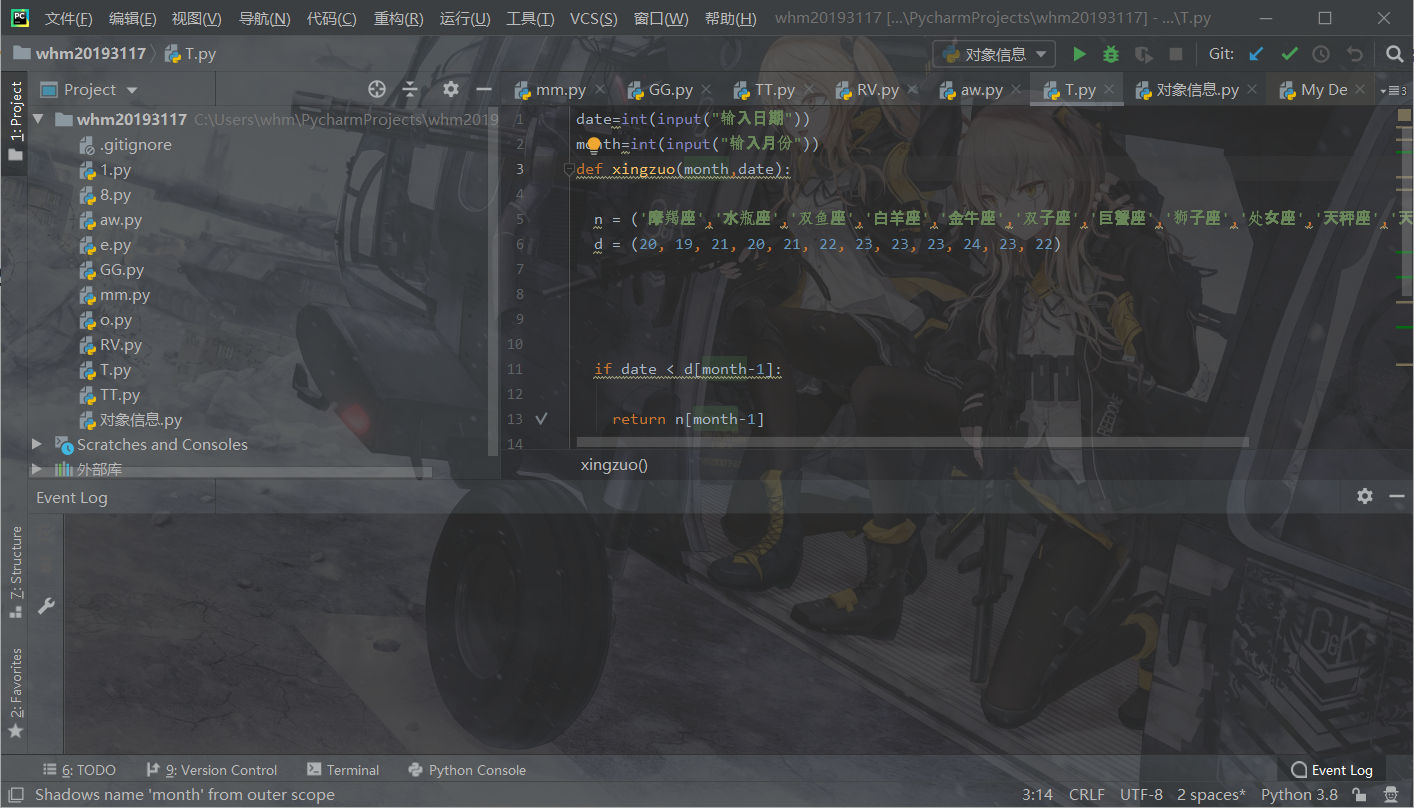Click the Stop process square icon

click(1176, 54)
